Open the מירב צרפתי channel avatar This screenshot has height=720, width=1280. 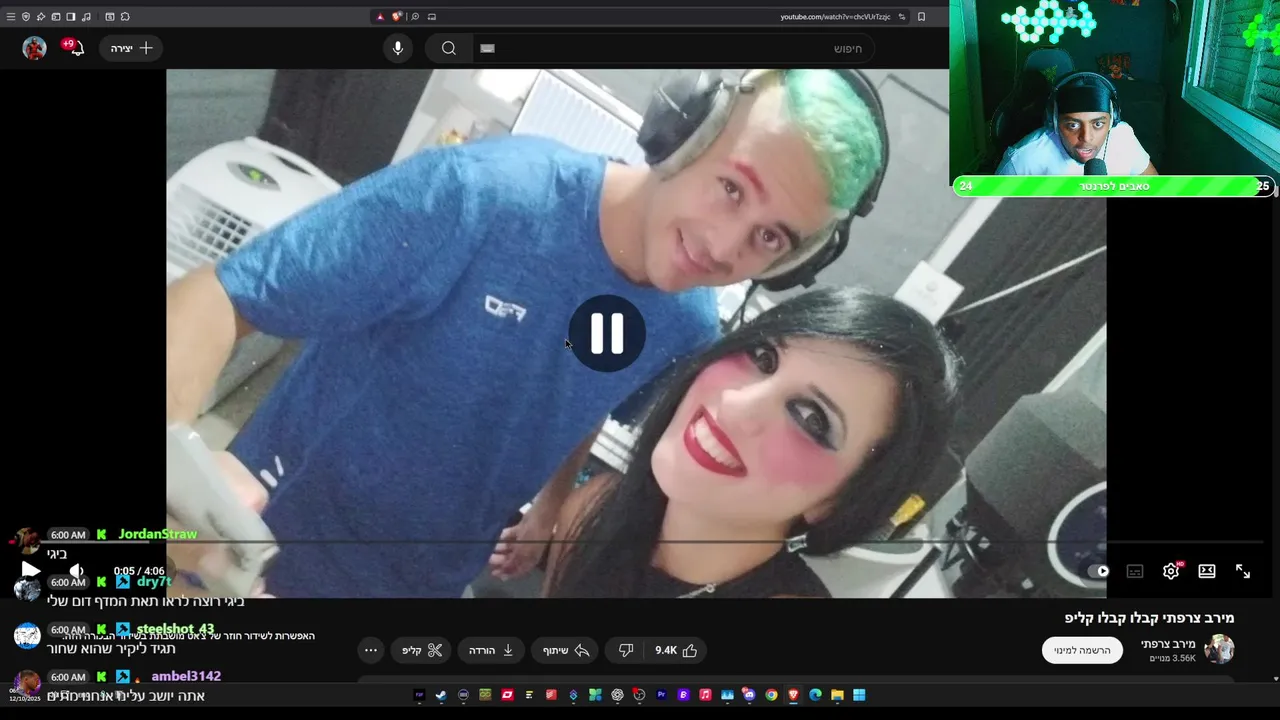pos(1219,649)
